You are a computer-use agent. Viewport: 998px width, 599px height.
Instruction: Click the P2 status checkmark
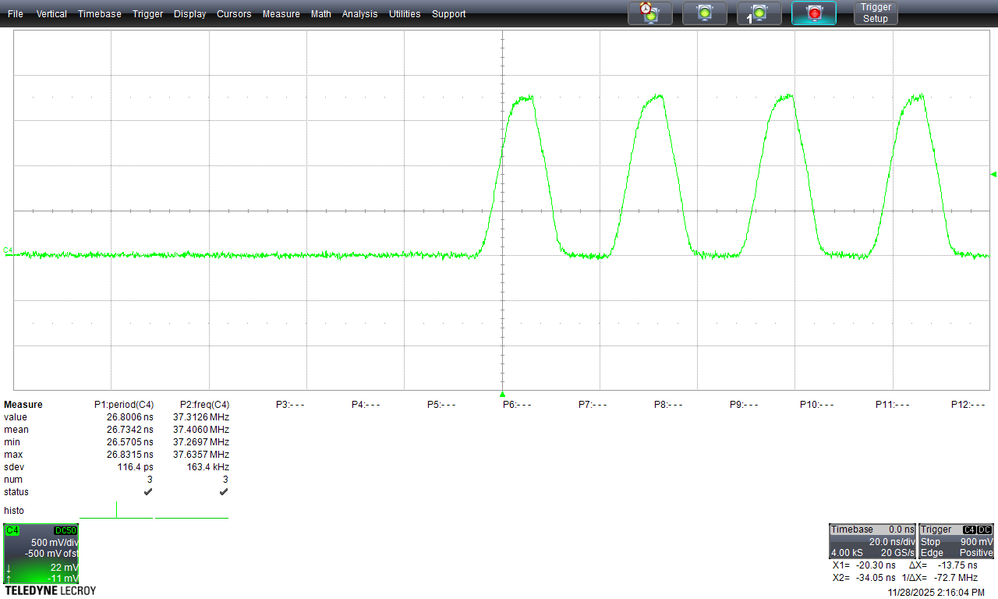click(x=223, y=492)
